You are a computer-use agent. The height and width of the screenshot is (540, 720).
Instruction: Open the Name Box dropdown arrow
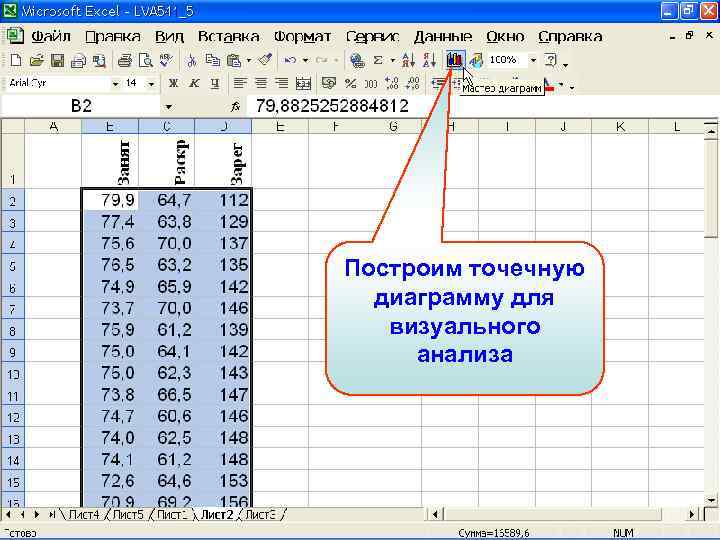tap(169, 107)
